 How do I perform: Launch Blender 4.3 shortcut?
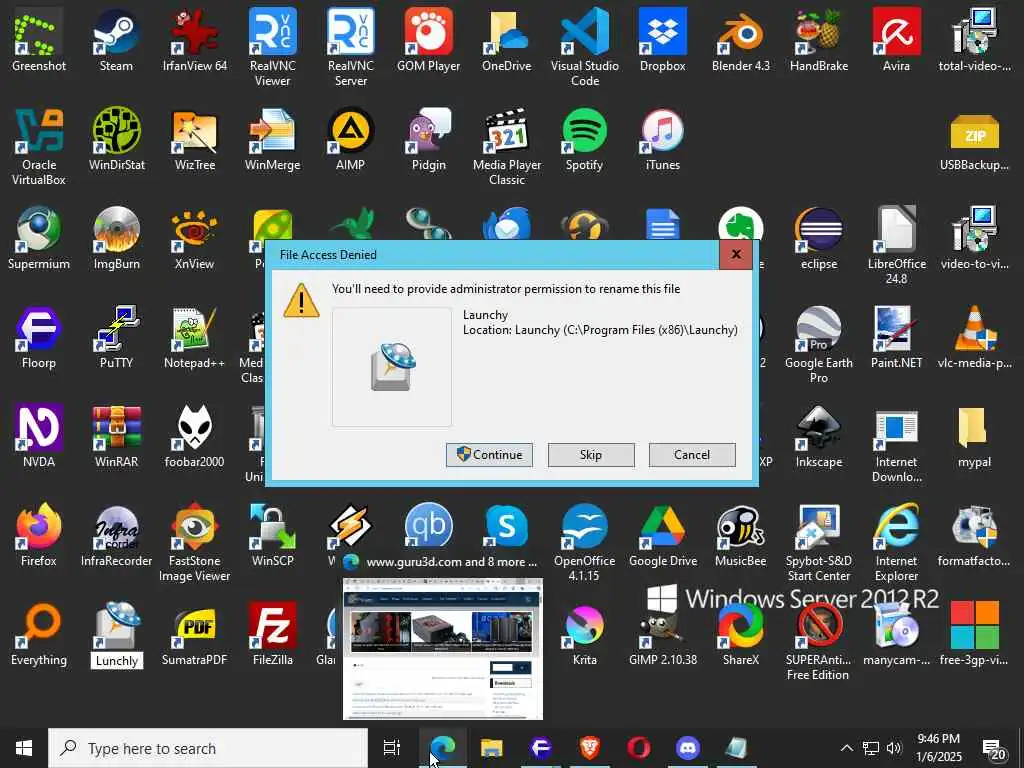[741, 39]
